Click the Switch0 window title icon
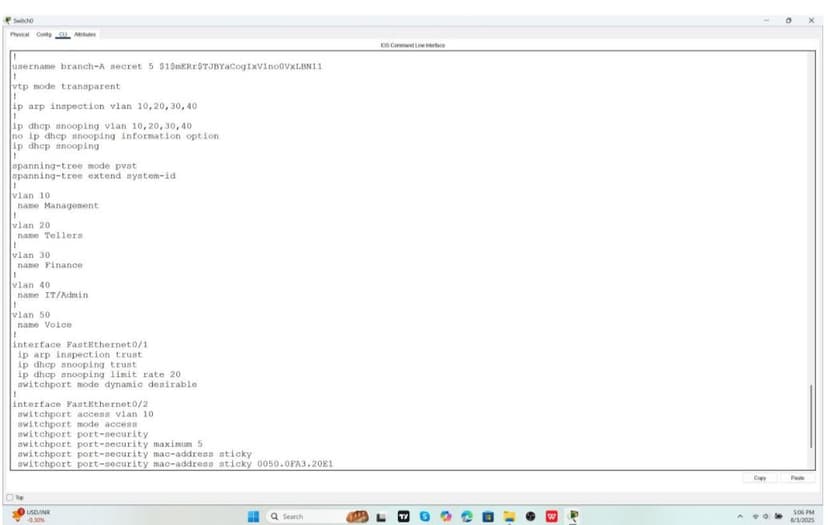The width and height of the screenshot is (828, 525). coord(7,21)
